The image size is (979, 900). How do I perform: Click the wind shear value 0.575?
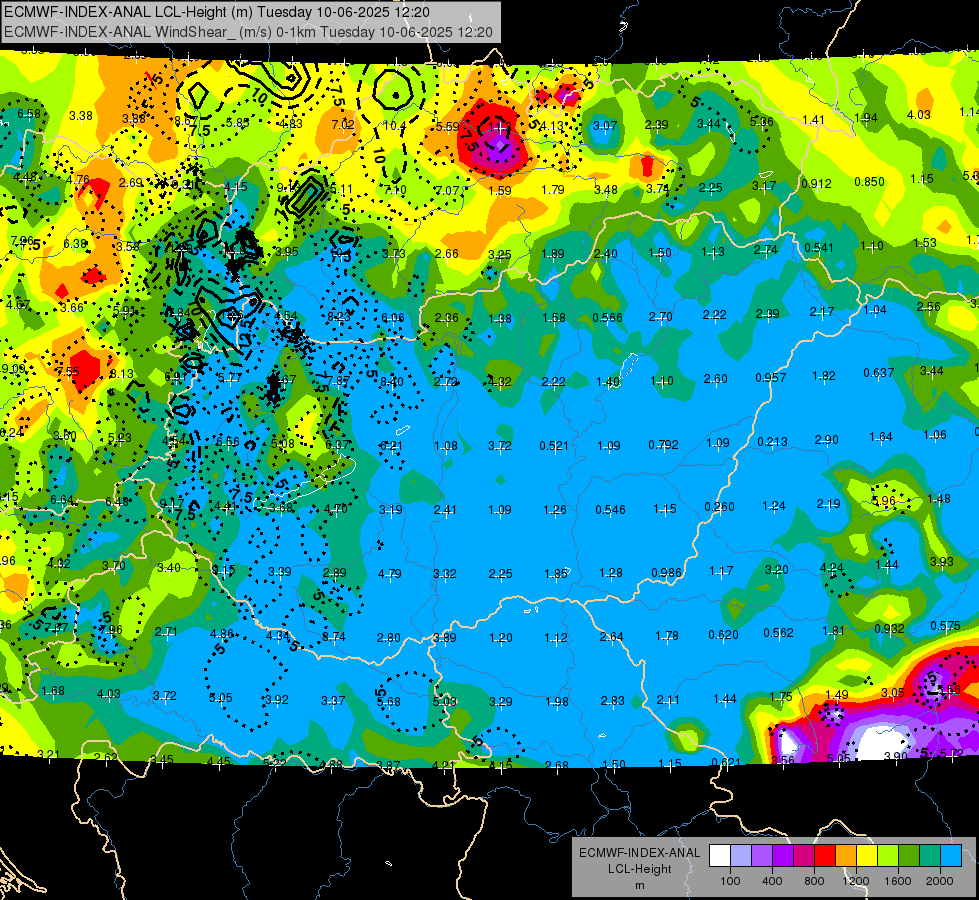pyautogui.click(x=945, y=626)
